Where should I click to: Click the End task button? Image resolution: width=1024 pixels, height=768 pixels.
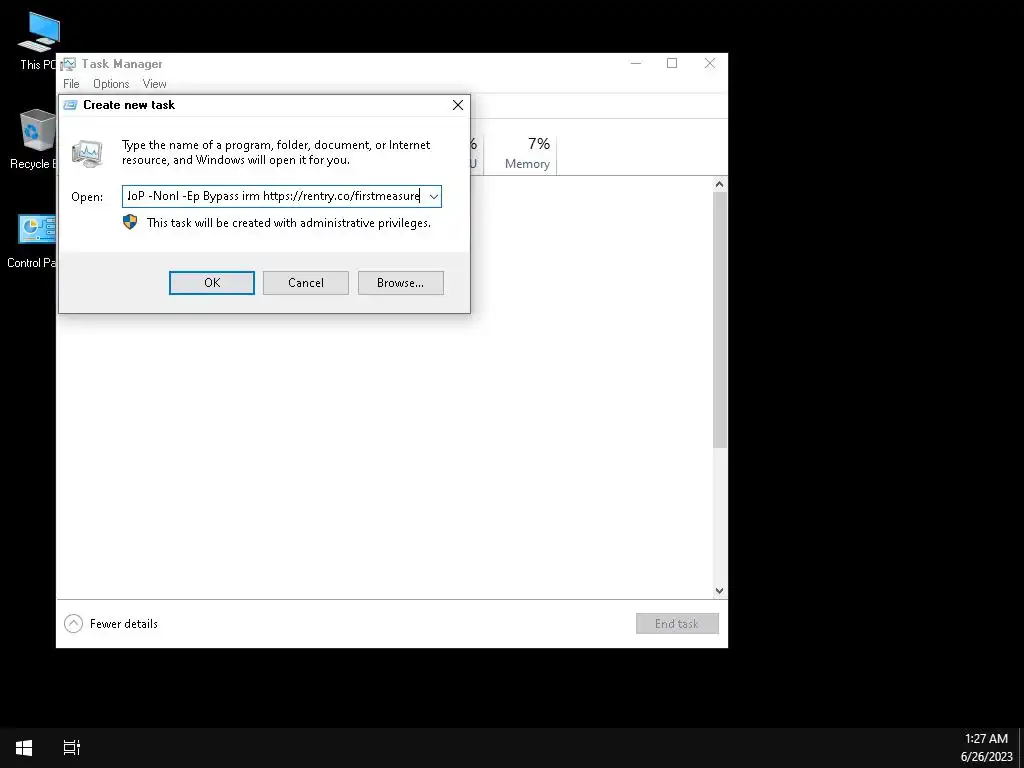pyautogui.click(x=677, y=624)
